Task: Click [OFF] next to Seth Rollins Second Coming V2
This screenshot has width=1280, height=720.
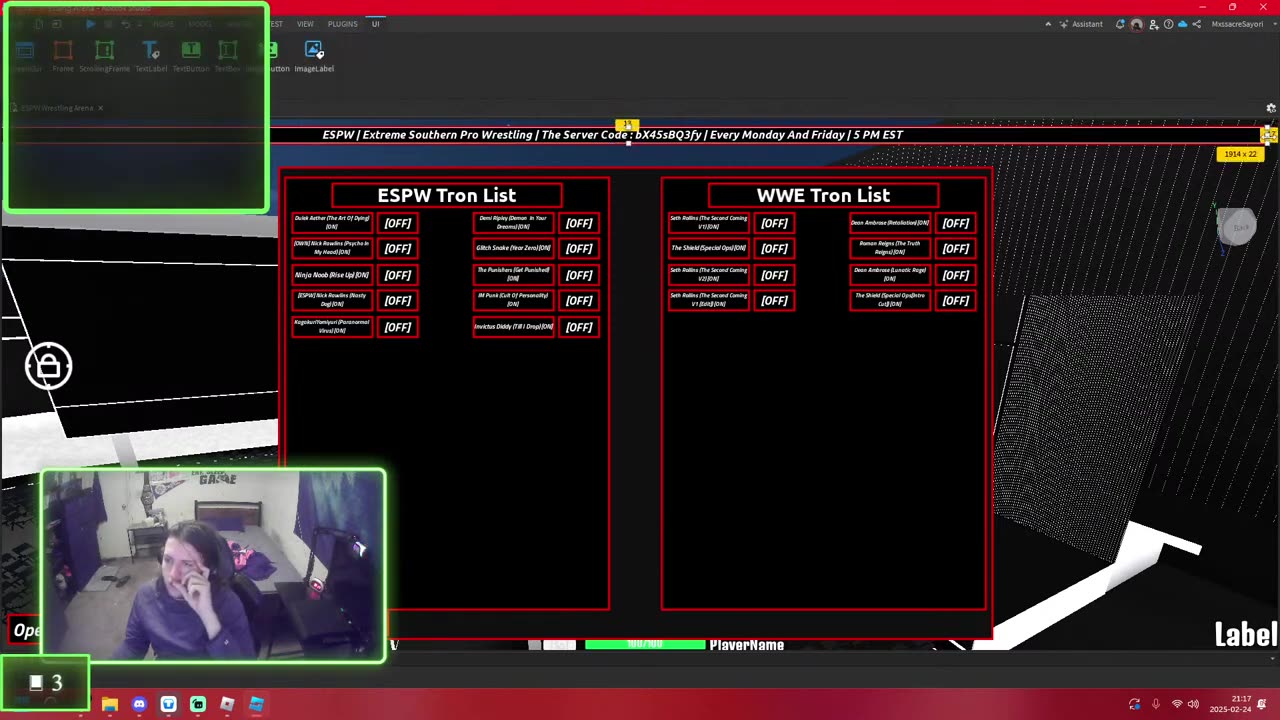Action: tap(774, 275)
